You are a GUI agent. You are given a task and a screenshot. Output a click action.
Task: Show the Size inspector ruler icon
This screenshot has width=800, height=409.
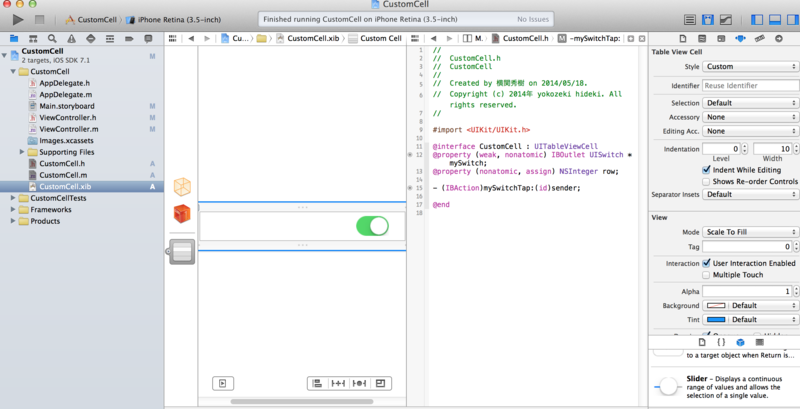click(x=759, y=39)
